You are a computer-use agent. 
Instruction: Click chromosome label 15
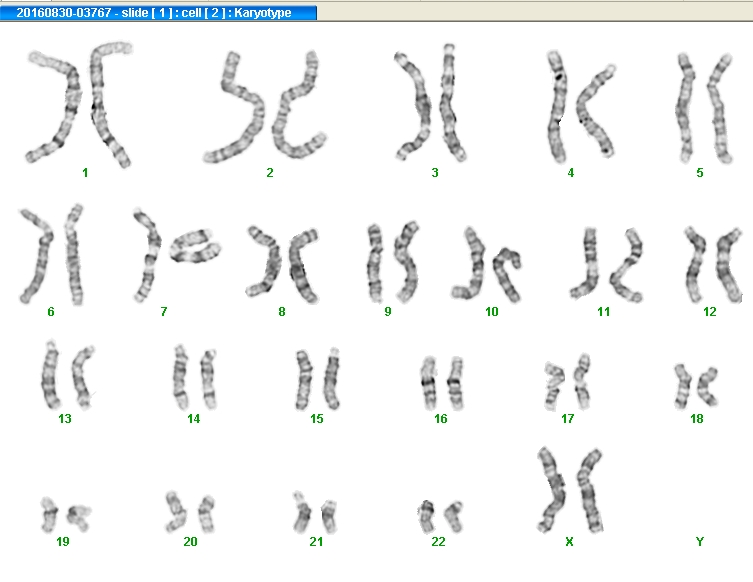316,419
